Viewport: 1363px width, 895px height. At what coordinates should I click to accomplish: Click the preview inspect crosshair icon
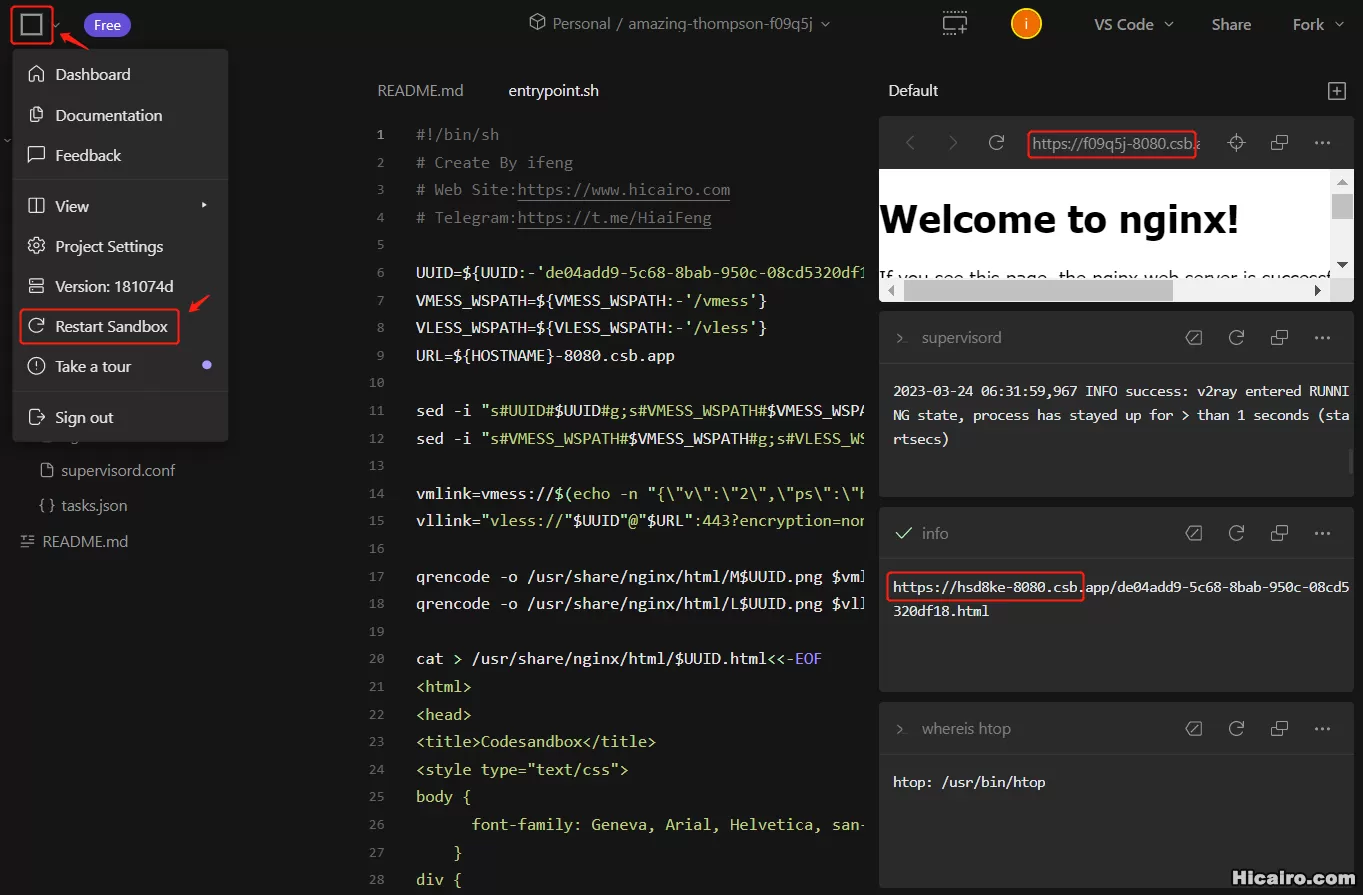pos(1236,143)
